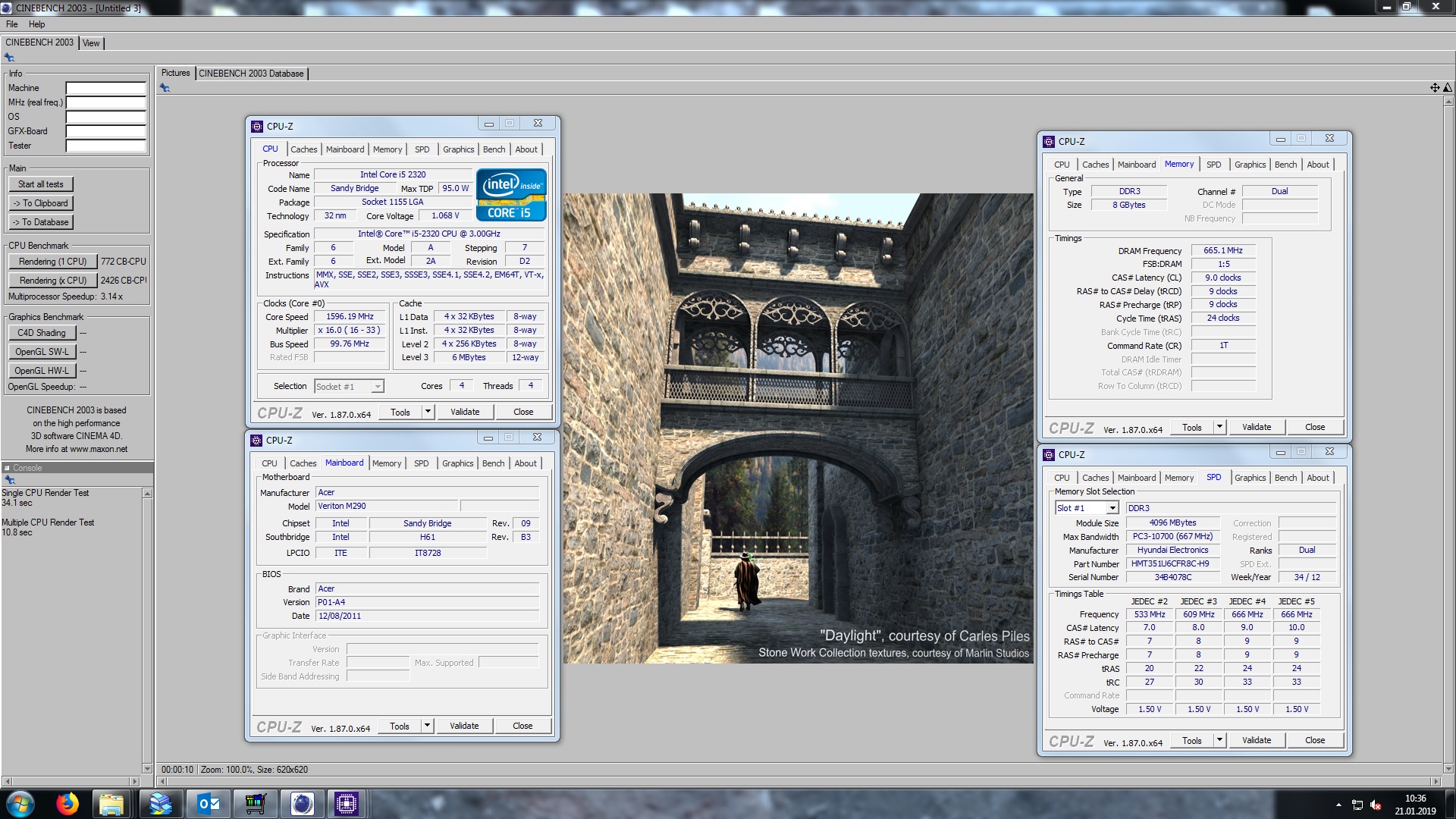Click the Close button in the Mainboard window
The height and width of the screenshot is (819, 1456).
522,726
